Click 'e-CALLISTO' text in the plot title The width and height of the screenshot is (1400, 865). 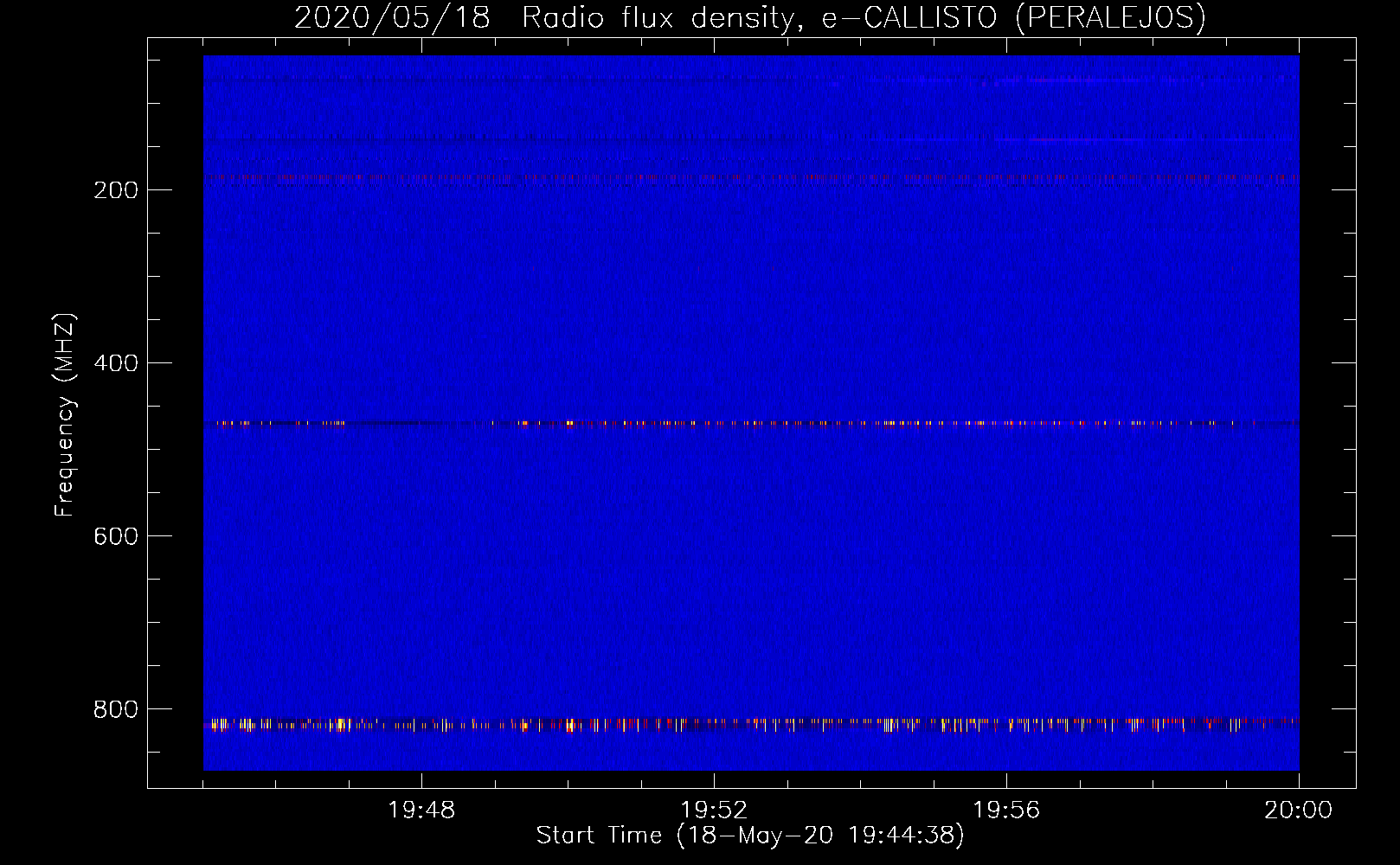click(909, 17)
